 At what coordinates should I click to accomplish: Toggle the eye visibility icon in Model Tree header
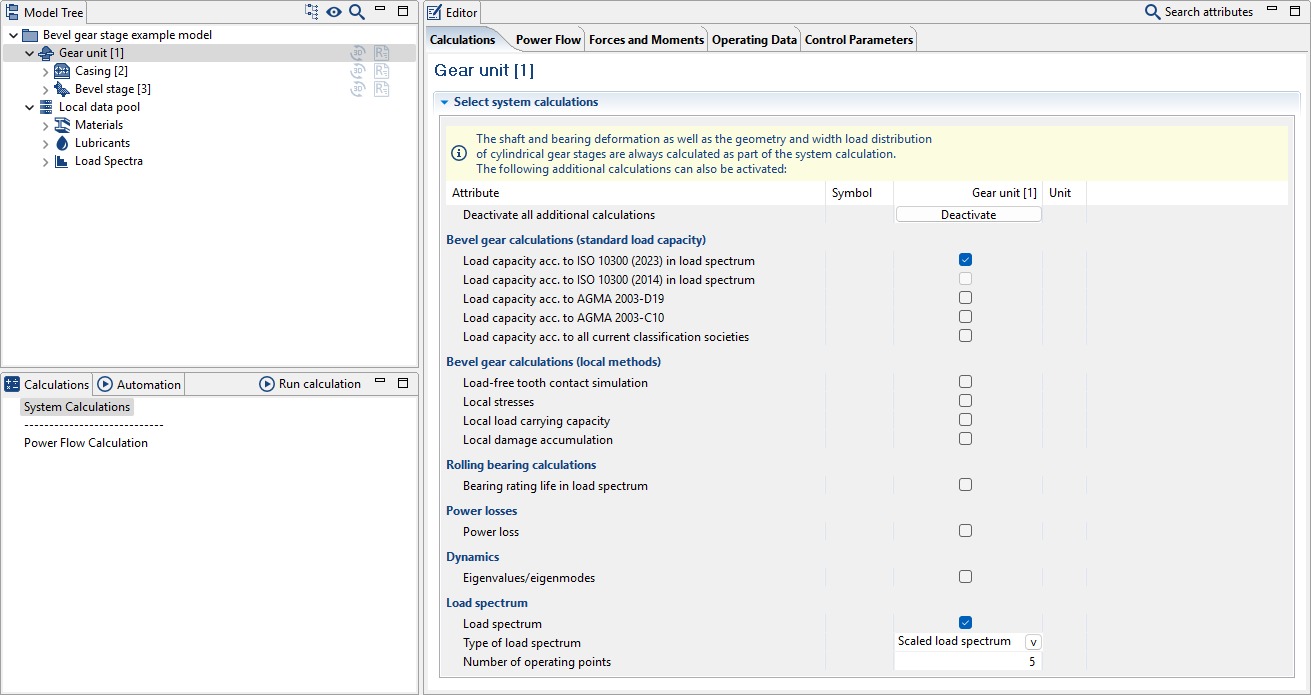pyautogui.click(x=335, y=12)
